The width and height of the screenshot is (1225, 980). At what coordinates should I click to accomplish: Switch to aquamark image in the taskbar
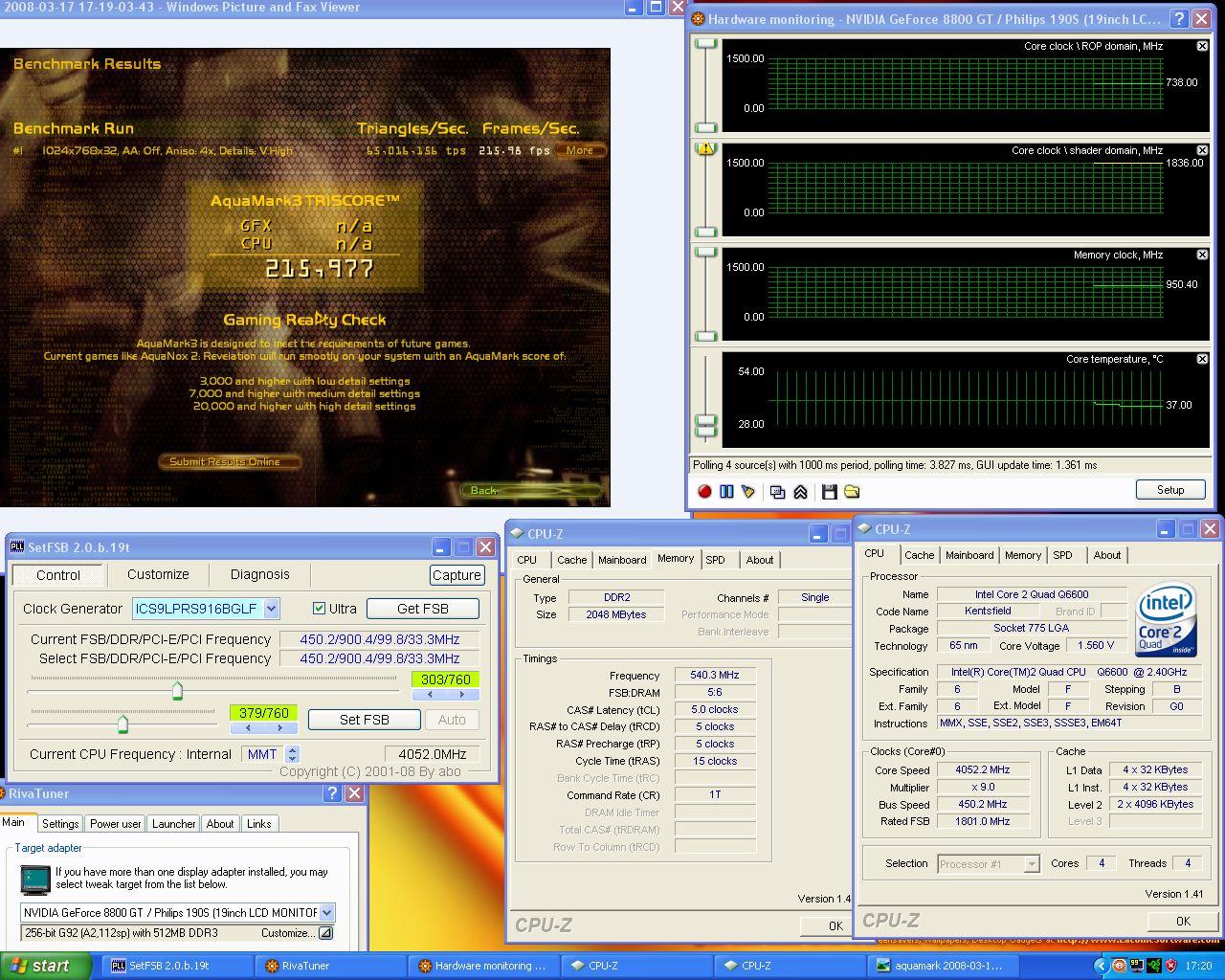pos(944,966)
